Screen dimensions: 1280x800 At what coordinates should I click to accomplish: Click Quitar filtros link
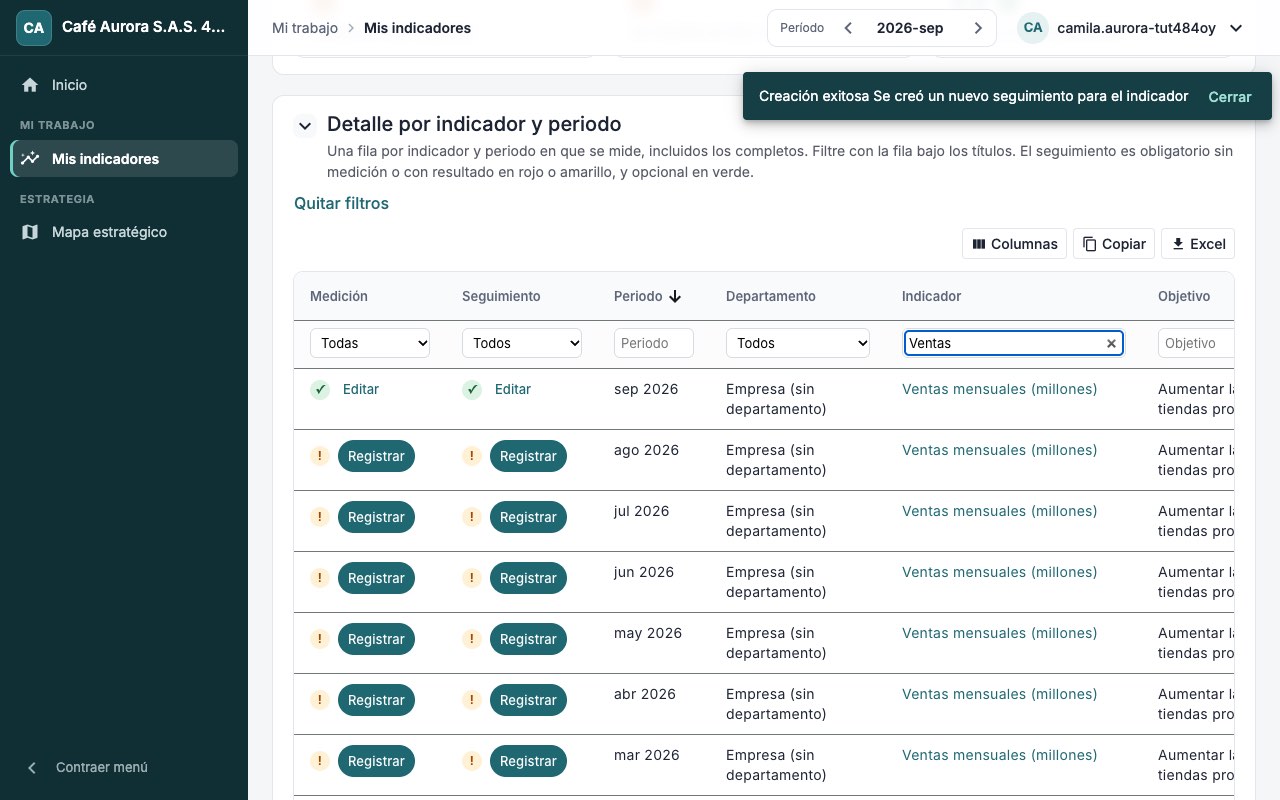tap(341, 203)
